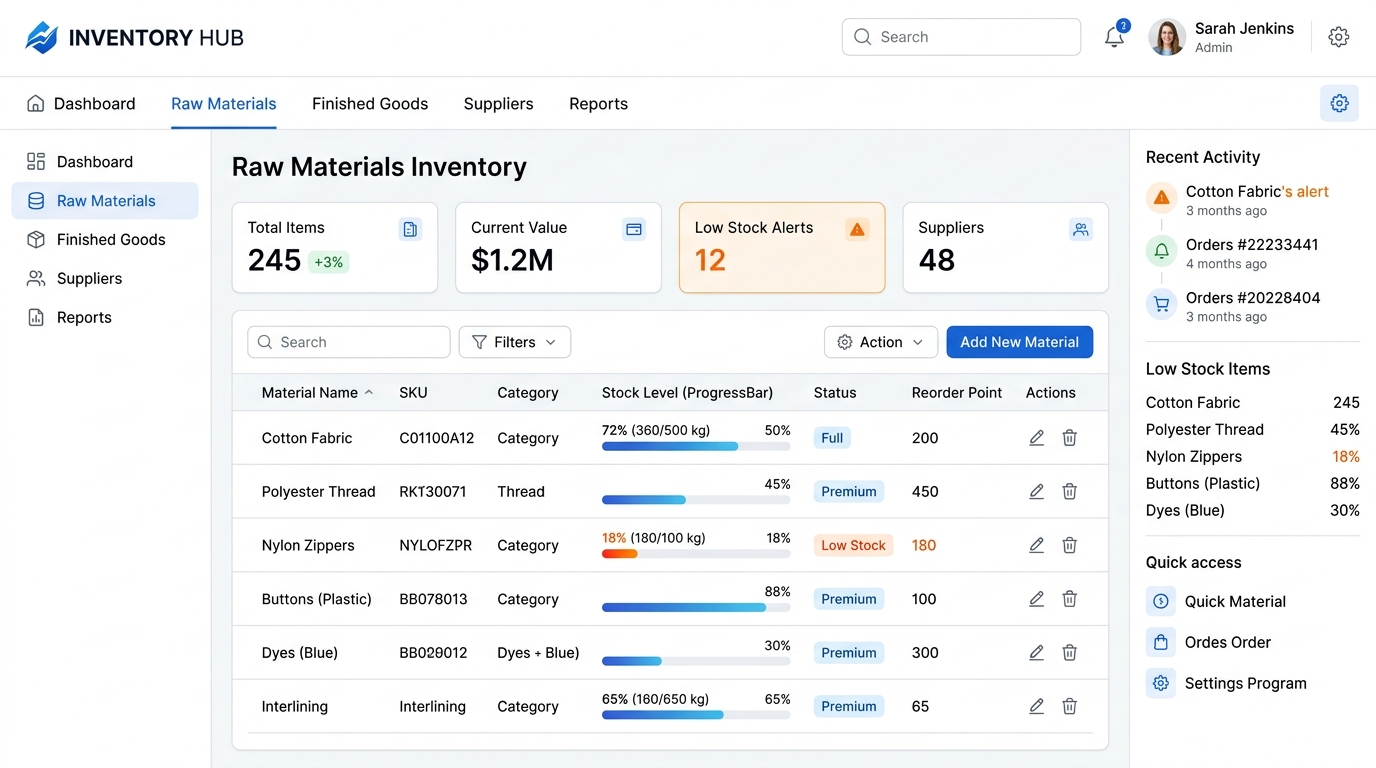Click the home icon next to Dashboard tab
This screenshot has height=768, width=1376.
click(x=35, y=103)
